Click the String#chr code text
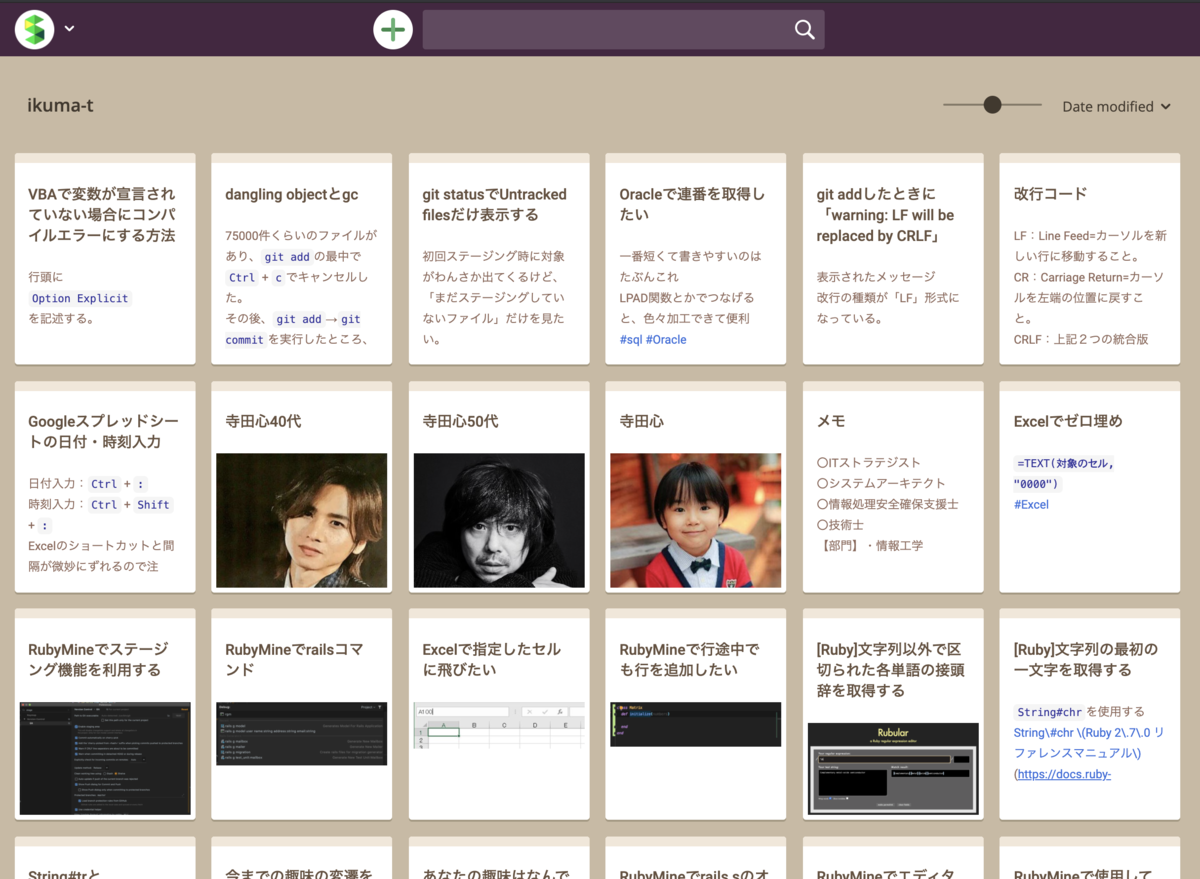Viewport: 1200px width, 879px height. (x=1049, y=712)
